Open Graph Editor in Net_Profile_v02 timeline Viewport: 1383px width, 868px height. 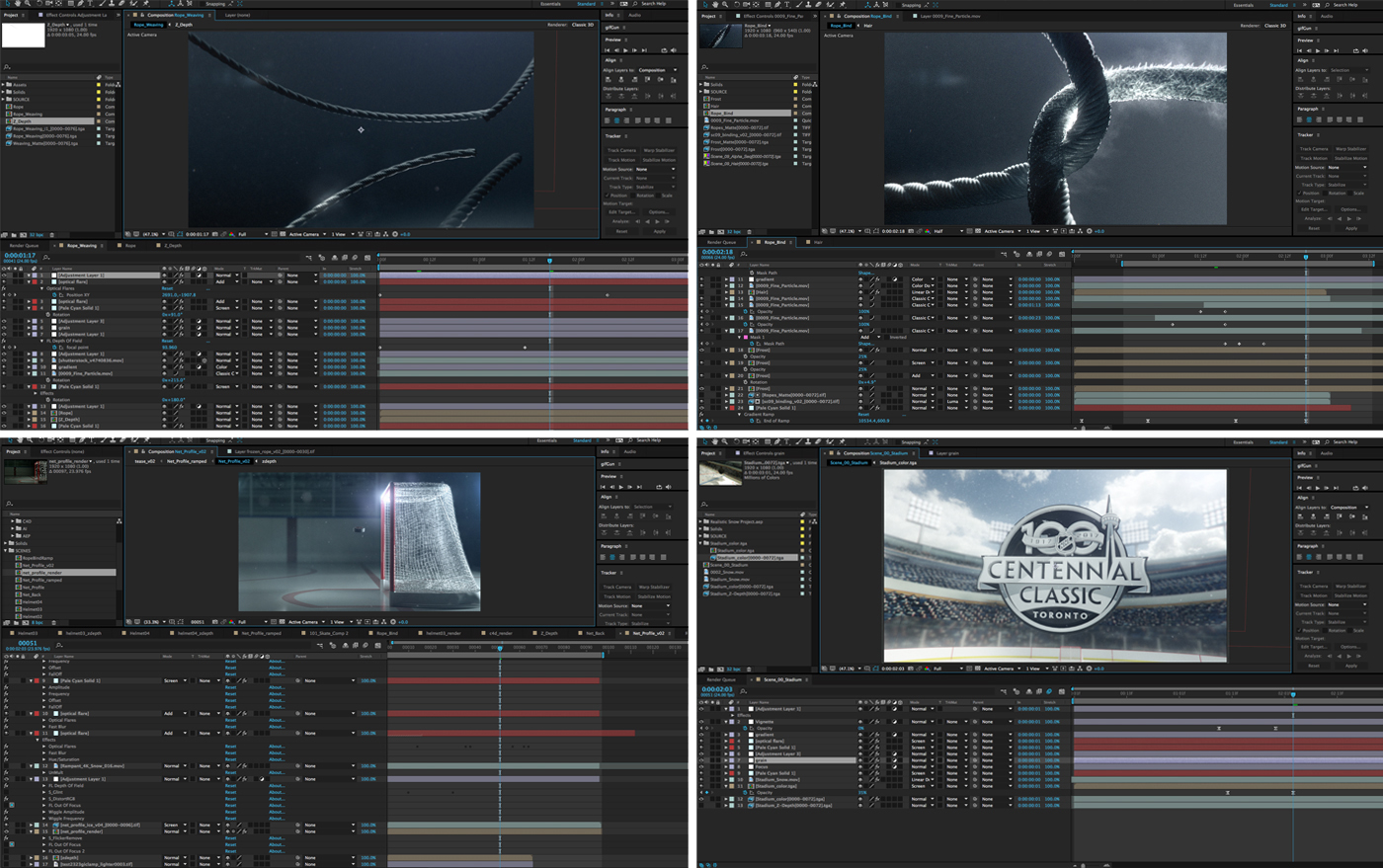click(376, 645)
